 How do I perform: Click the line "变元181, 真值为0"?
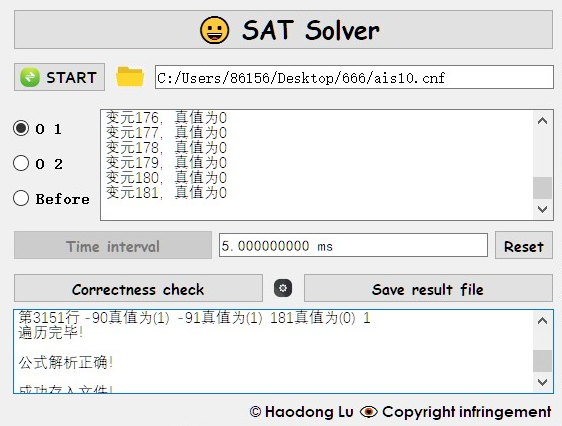click(166, 193)
